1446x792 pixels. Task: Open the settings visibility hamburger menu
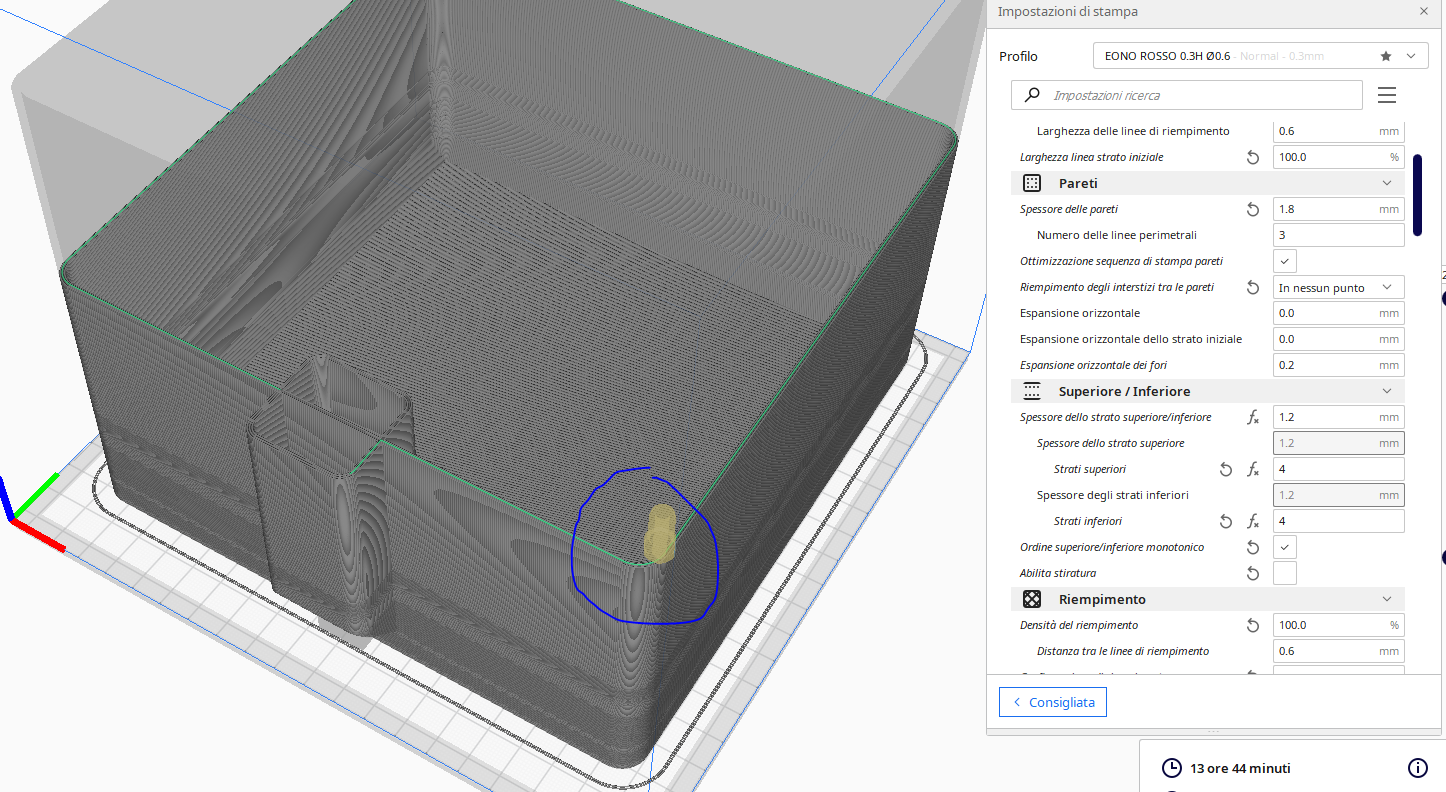tap(1386, 95)
